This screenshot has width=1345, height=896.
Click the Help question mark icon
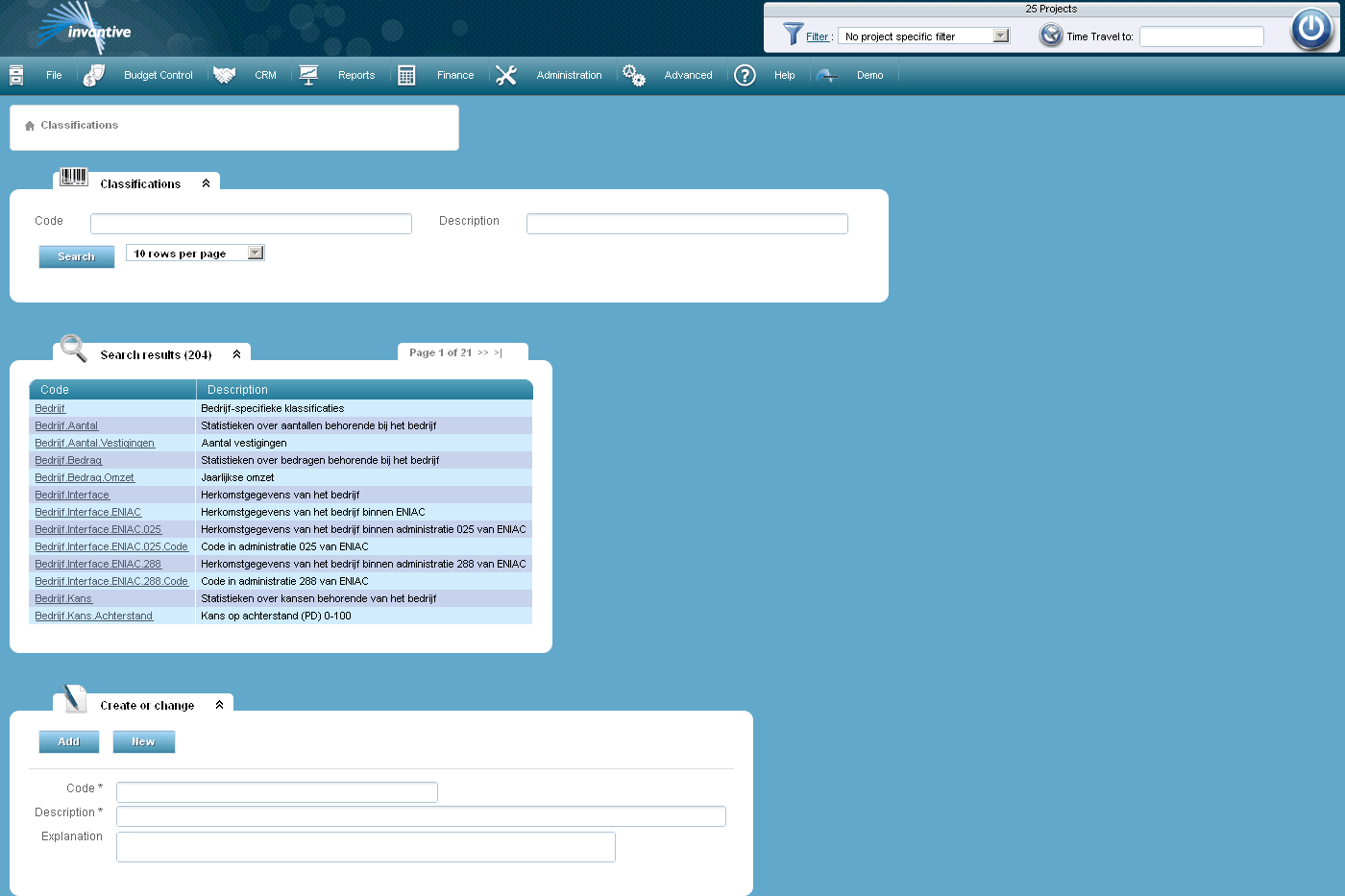click(745, 75)
